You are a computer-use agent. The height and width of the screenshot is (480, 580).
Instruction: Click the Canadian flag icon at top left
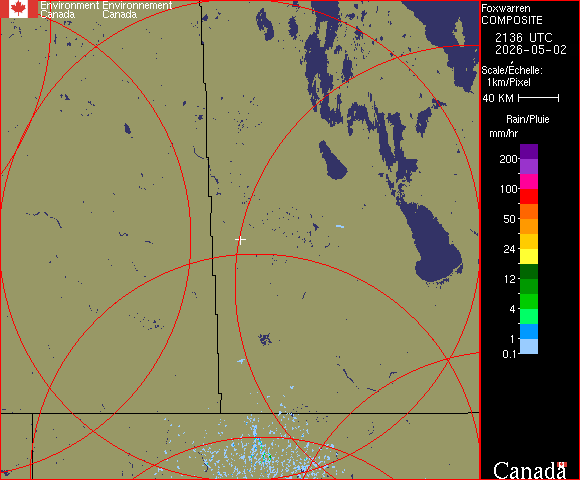pos(18,9)
